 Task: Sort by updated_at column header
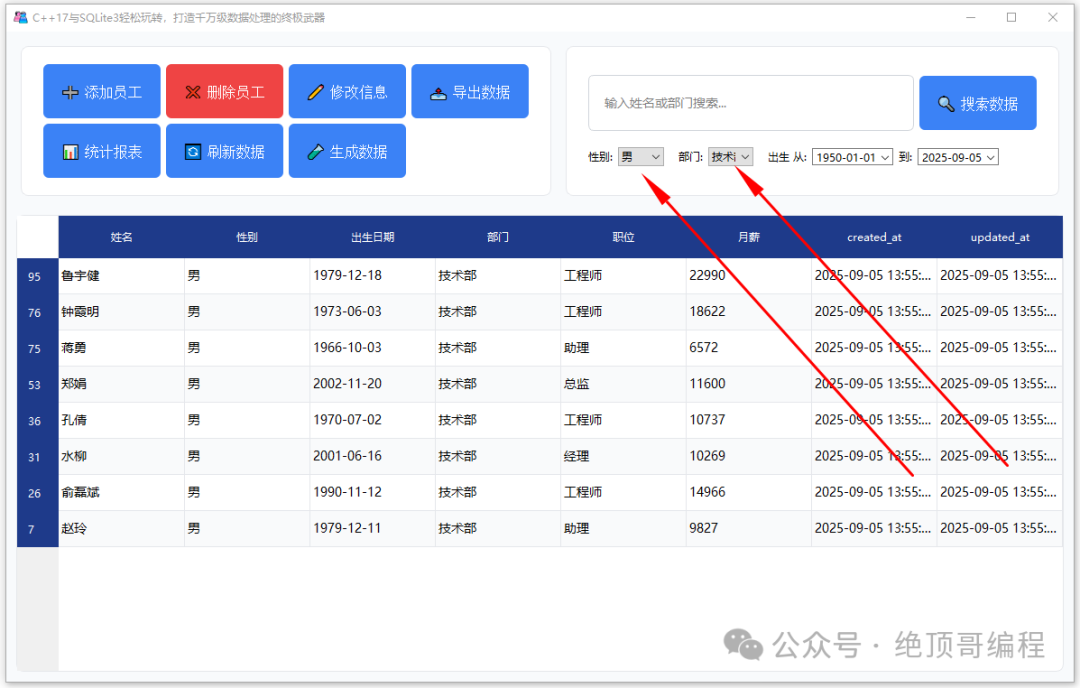click(x=999, y=238)
